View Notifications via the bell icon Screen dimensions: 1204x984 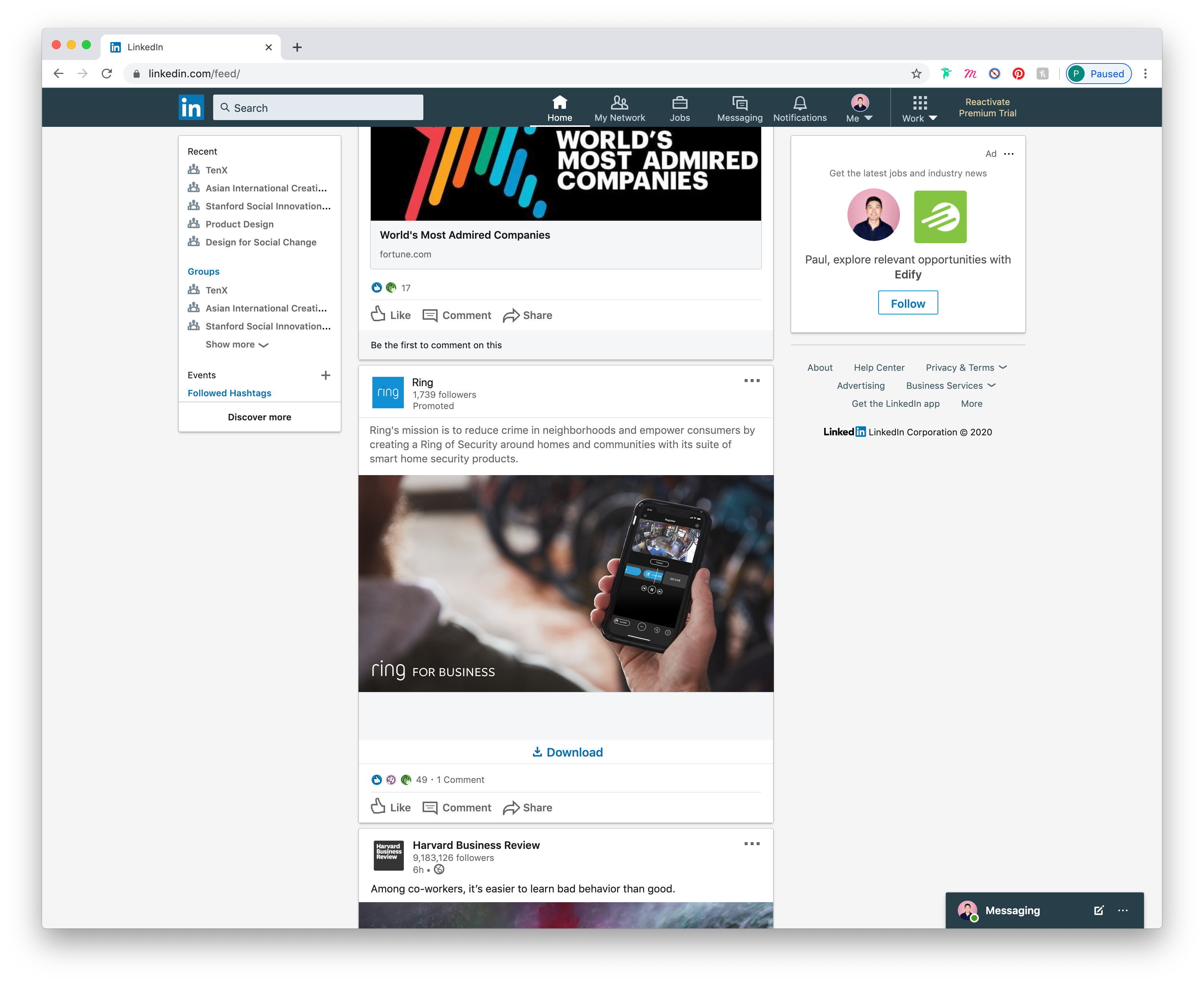pos(800,108)
